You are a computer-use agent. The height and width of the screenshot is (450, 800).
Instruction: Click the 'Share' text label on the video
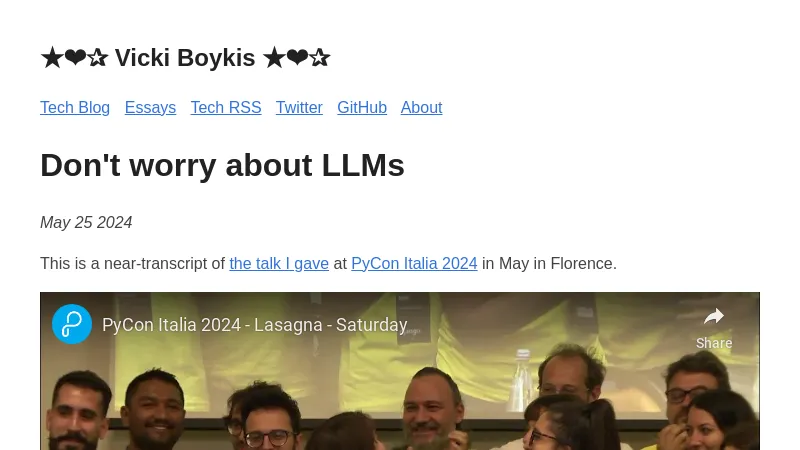[714, 343]
